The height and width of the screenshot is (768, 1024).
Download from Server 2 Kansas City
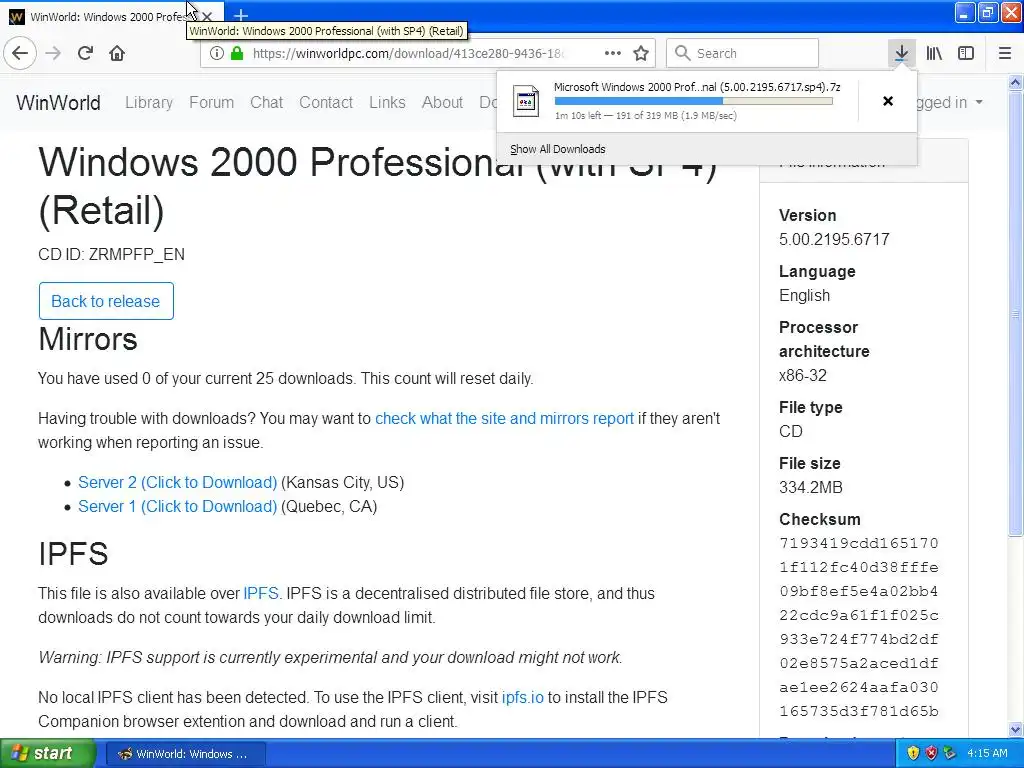pyautogui.click(x=178, y=483)
